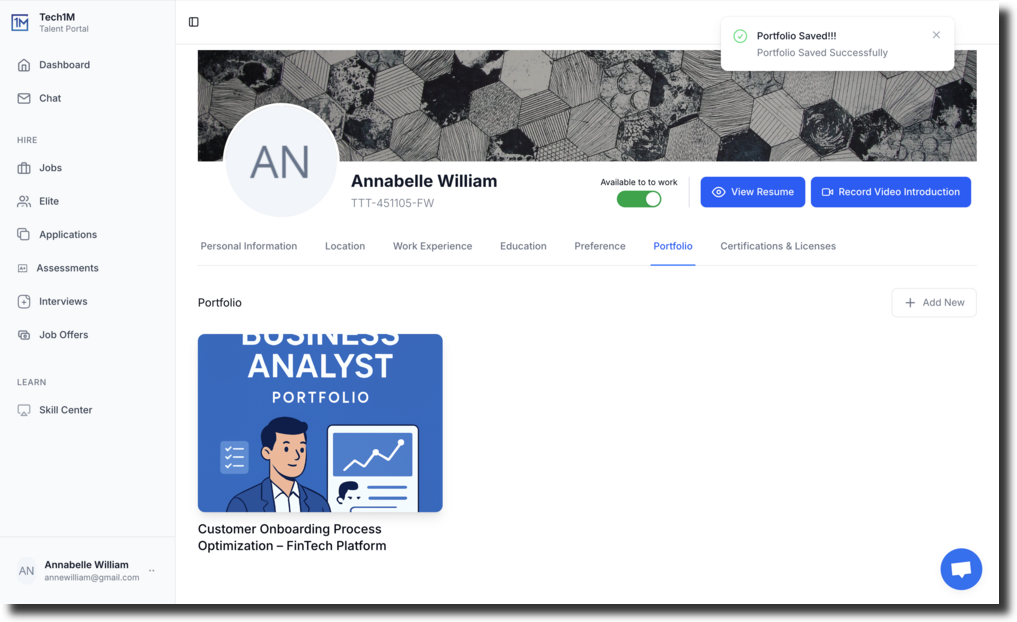The height and width of the screenshot is (622, 1017).
Task: Click the Interviews sidebar icon
Action: click(x=24, y=302)
